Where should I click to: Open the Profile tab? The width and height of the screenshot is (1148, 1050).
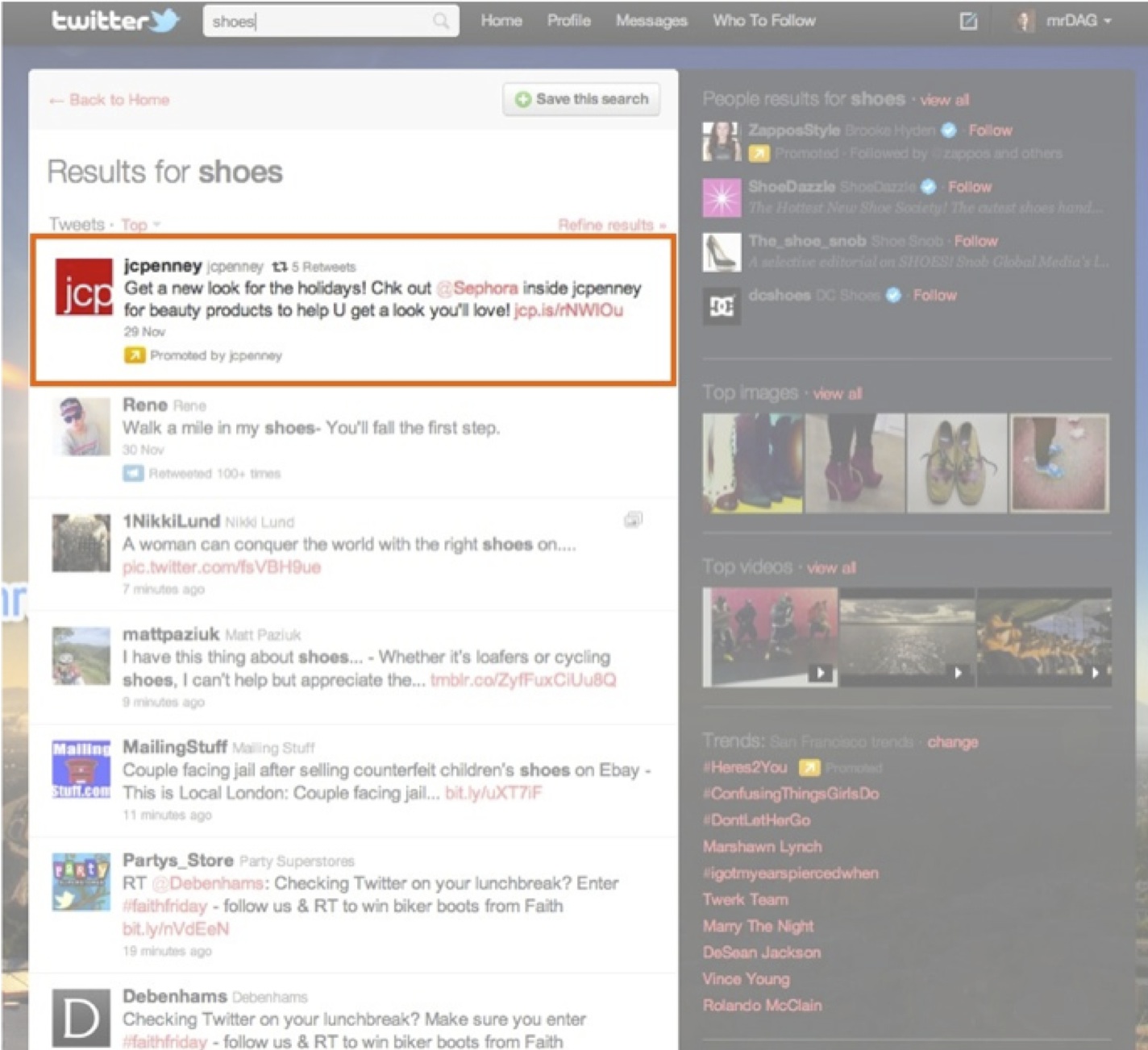(x=569, y=21)
